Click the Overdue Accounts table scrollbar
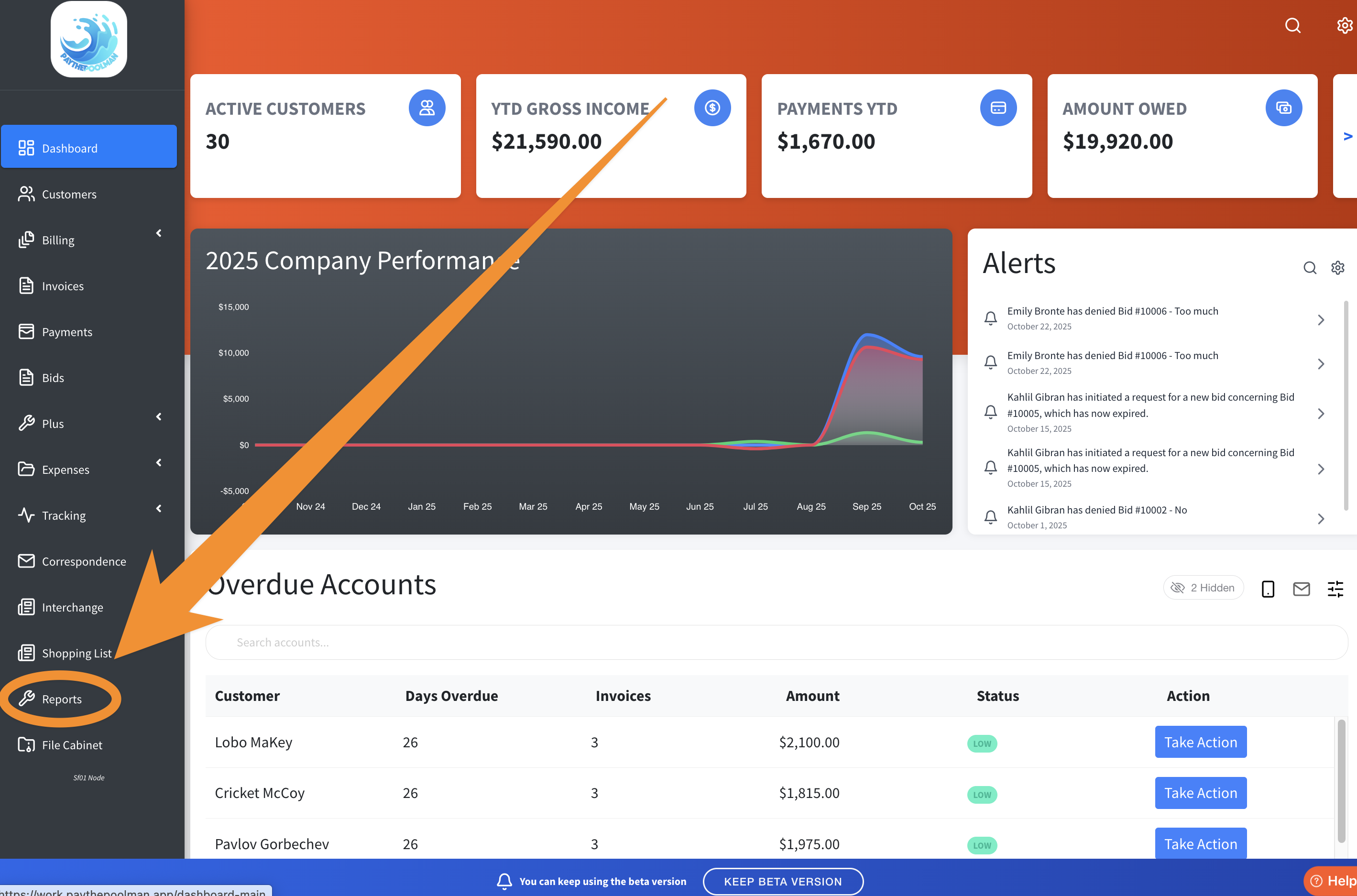This screenshot has width=1357, height=896. coord(1341,781)
